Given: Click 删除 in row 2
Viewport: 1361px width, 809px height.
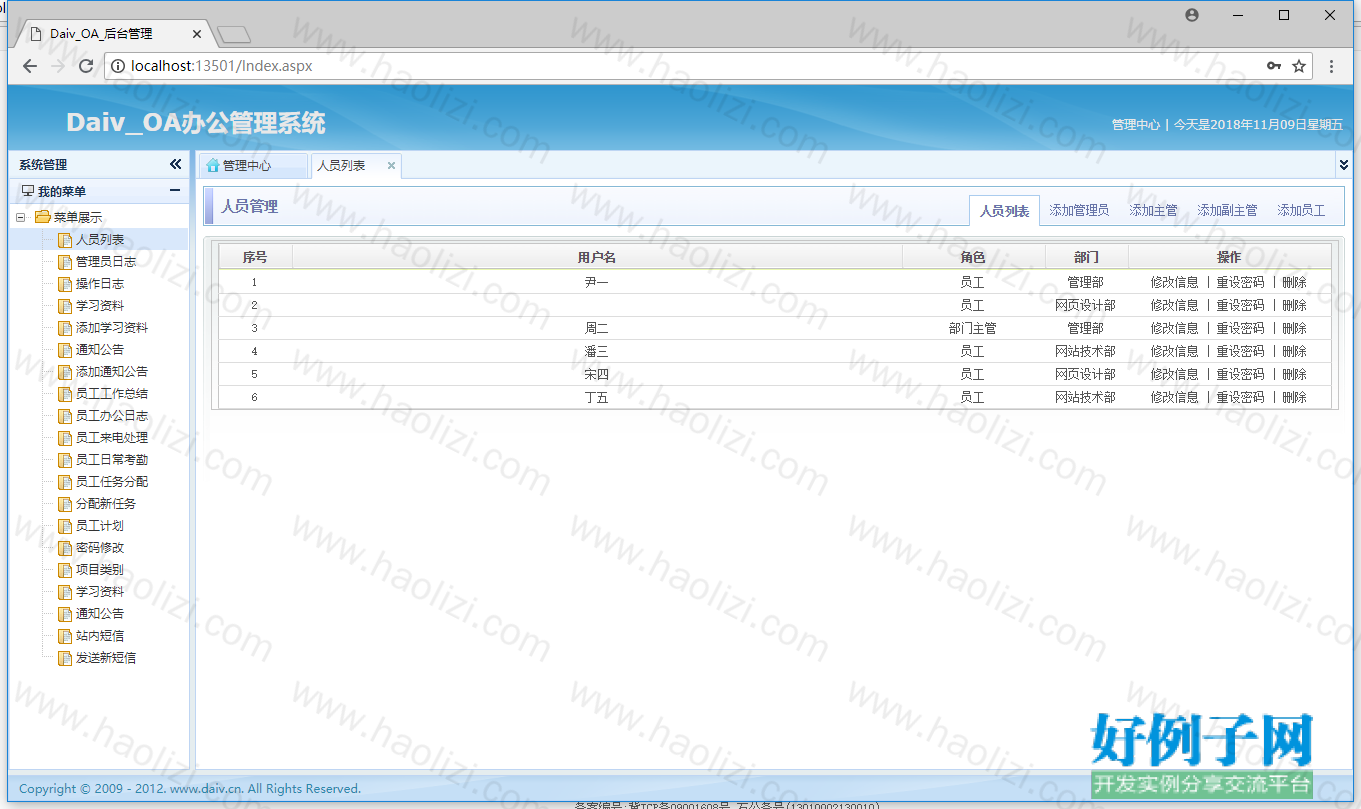Looking at the screenshot, I should [x=1294, y=305].
